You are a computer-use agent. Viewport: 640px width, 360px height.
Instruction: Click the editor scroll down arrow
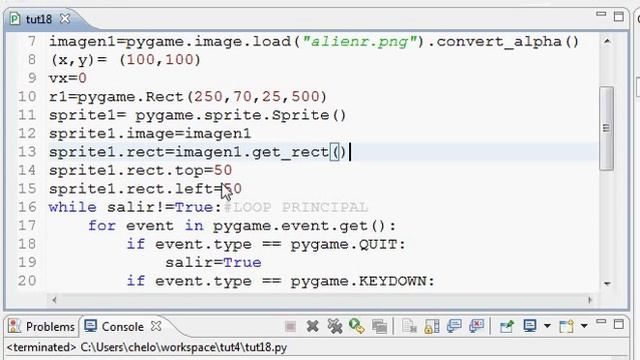tap(607, 283)
